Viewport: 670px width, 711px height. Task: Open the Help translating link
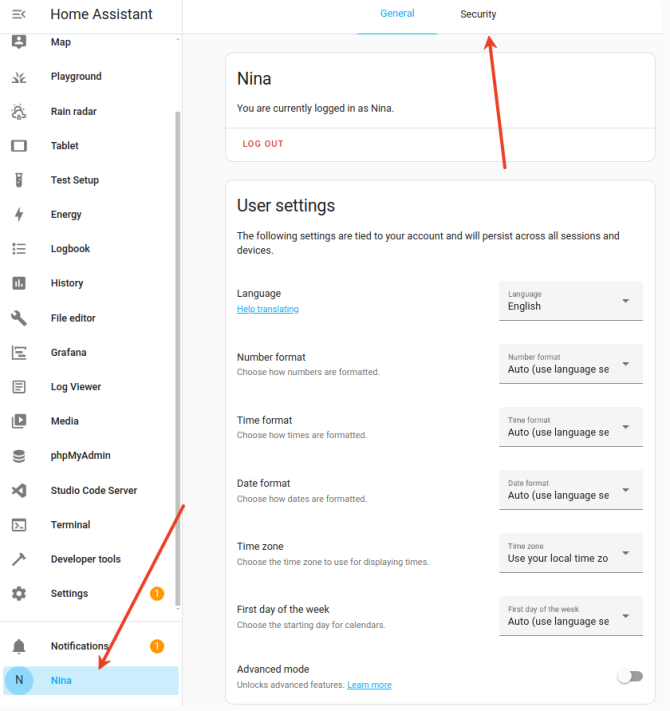tap(267, 309)
